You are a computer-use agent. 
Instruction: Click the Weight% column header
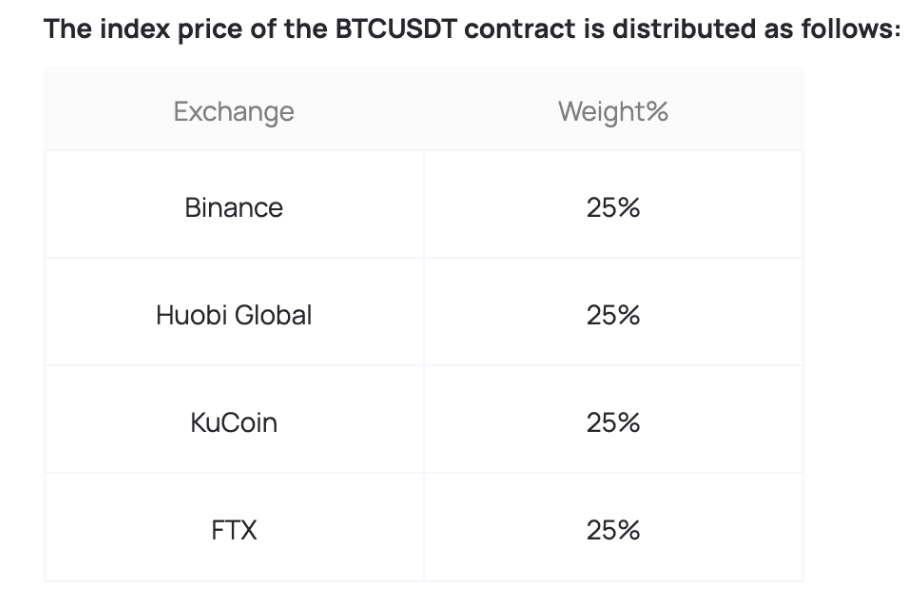click(613, 111)
